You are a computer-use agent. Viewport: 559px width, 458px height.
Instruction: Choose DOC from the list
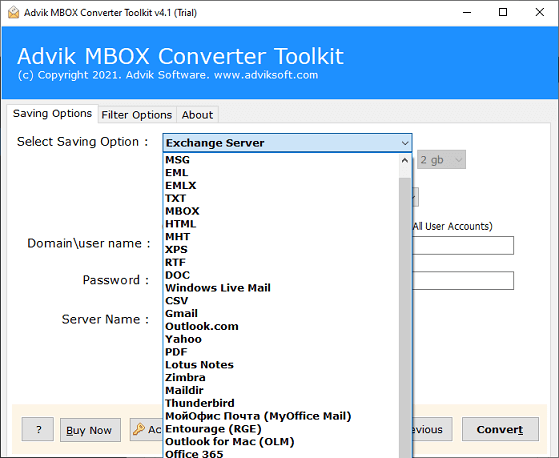tap(282, 275)
